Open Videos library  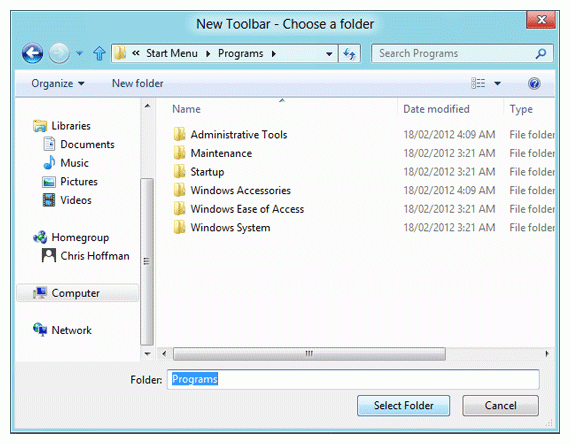click(76, 200)
